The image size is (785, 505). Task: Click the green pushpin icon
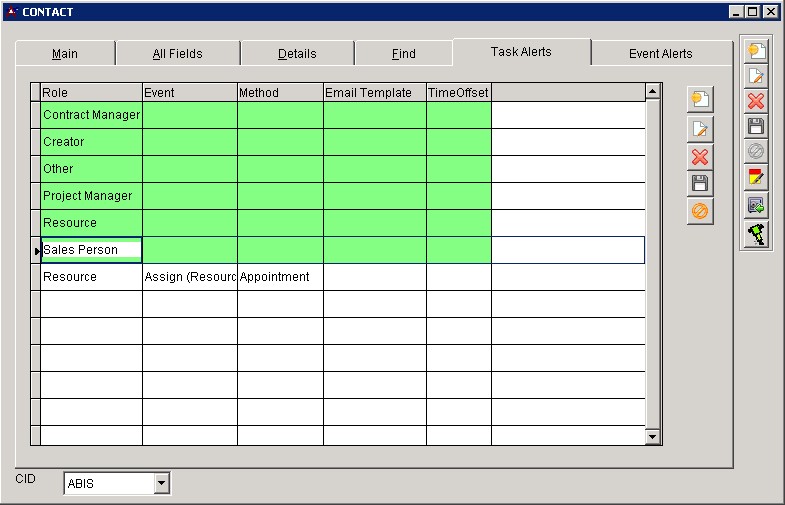point(756,234)
